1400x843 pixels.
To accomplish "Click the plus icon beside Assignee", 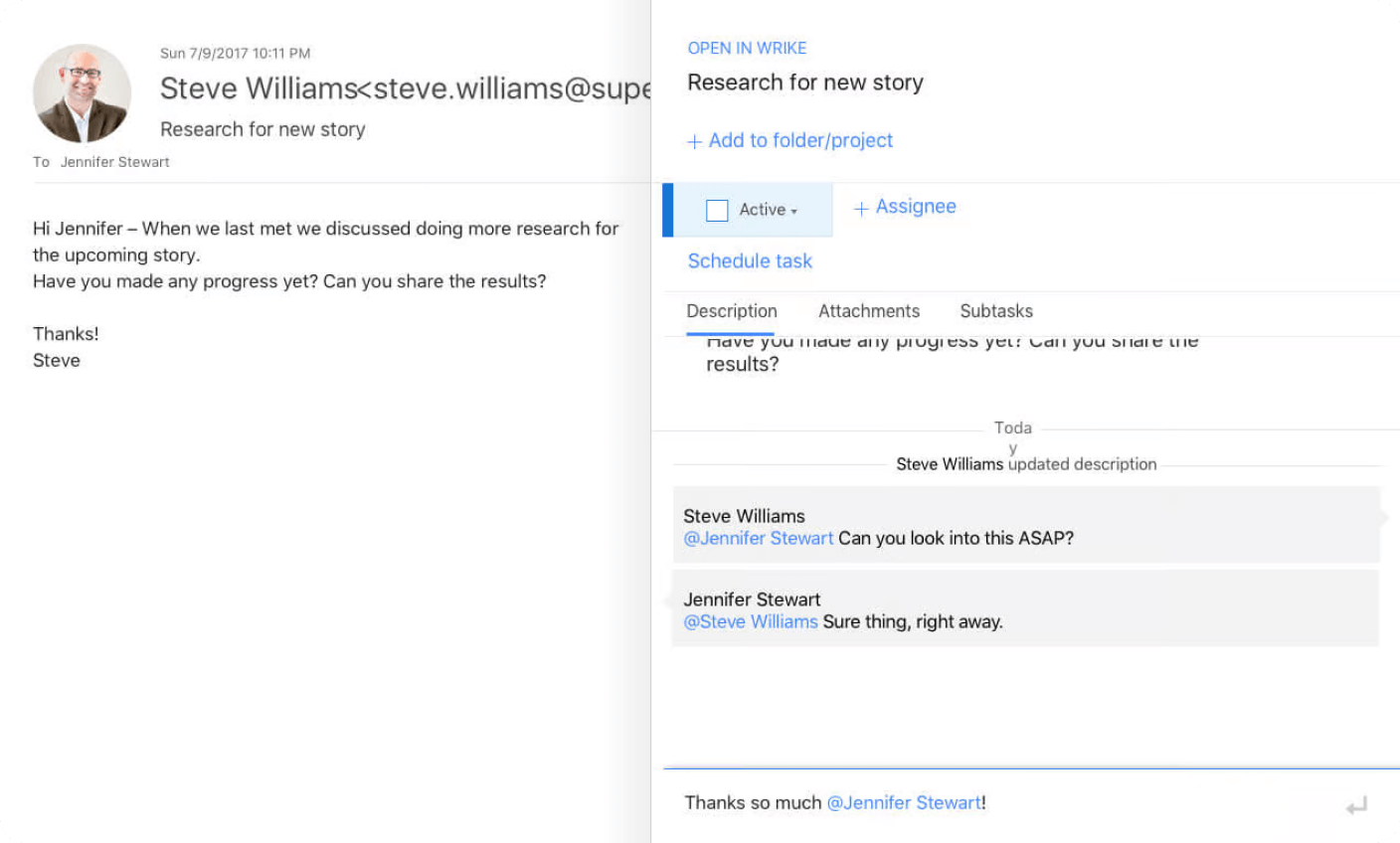I will point(861,209).
